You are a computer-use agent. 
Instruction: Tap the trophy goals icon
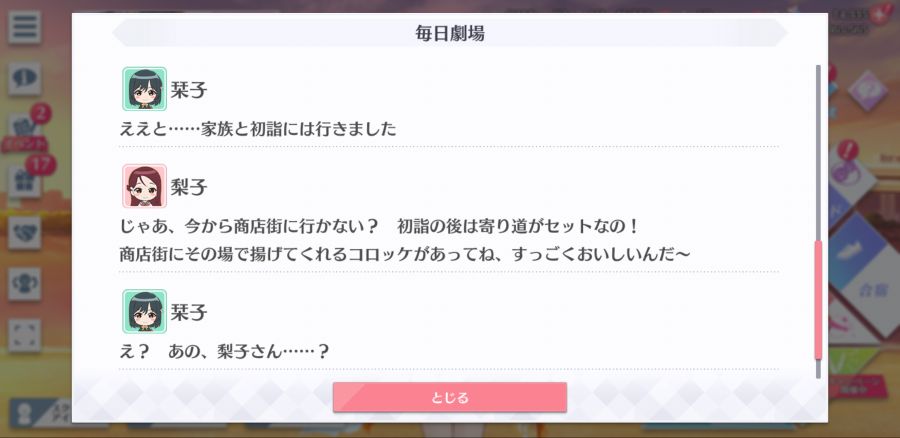coord(25,284)
